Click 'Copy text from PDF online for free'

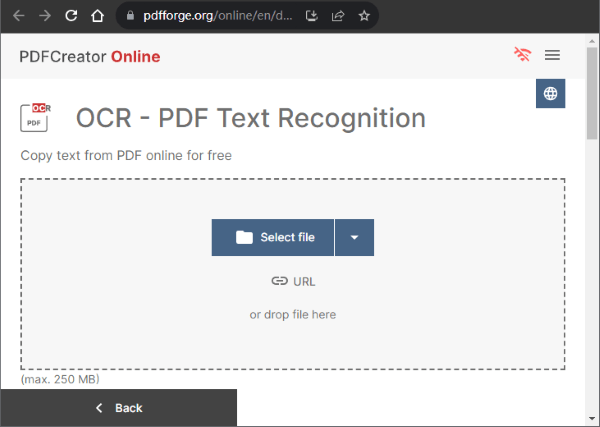tap(126, 156)
